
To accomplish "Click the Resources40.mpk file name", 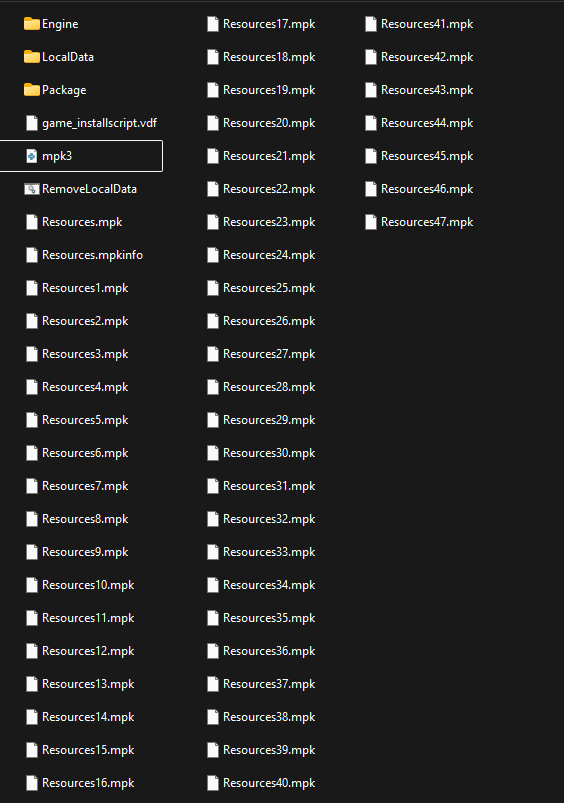I will point(269,783).
